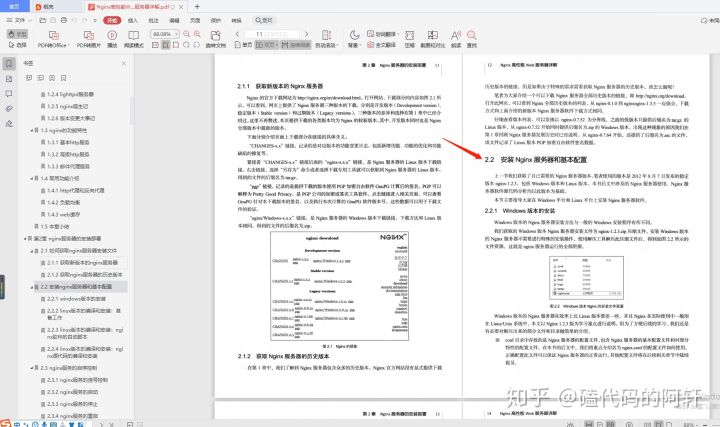The image size is (720, 427).
Task: Select the 插入 ribbon tab
Action: click(133, 20)
